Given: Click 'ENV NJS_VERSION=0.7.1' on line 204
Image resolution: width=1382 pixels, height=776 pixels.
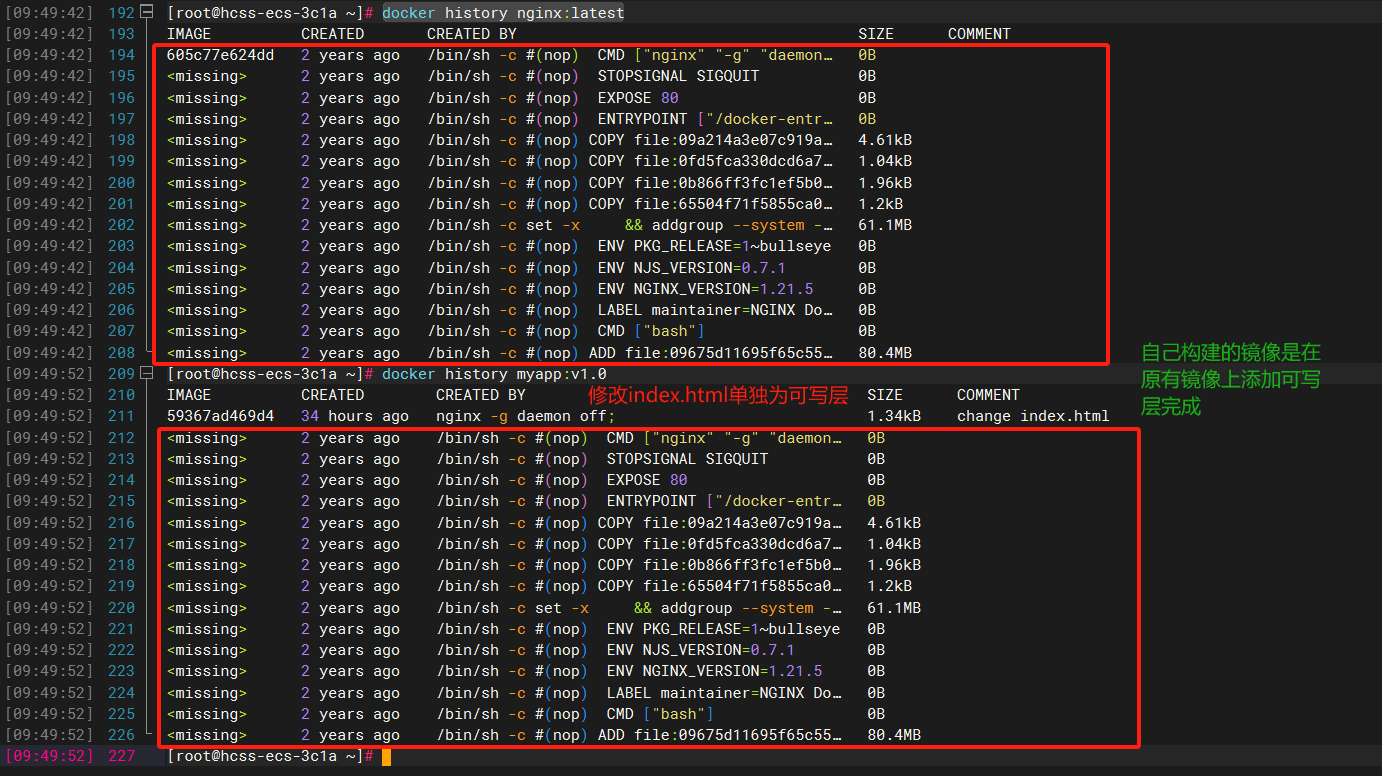Looking at the screenshot, I should point(692,268).
